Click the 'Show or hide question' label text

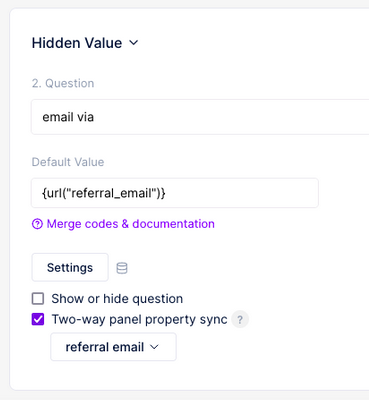click(117, 299)
